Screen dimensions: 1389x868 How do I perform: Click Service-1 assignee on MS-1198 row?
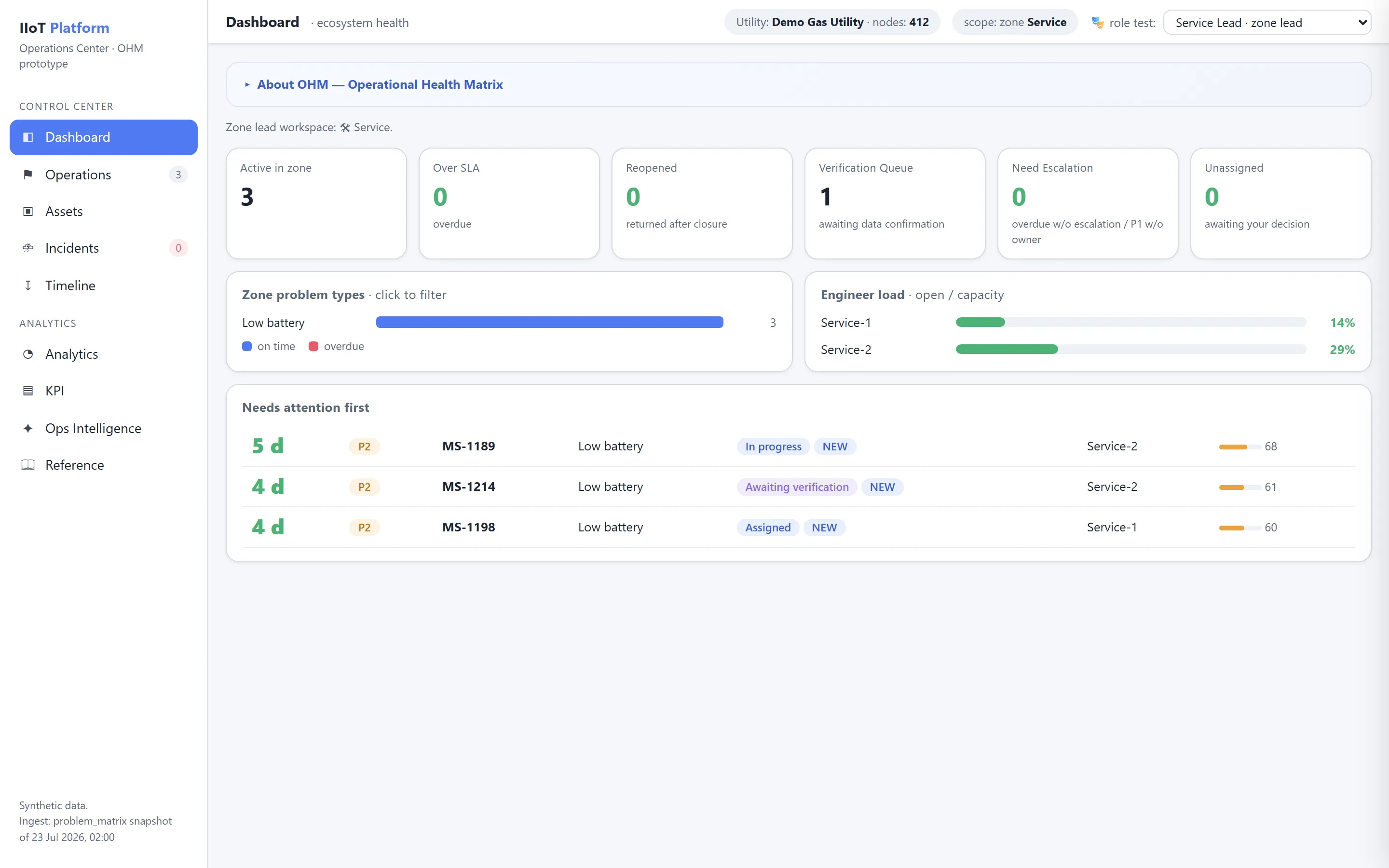pos(1112,528)
